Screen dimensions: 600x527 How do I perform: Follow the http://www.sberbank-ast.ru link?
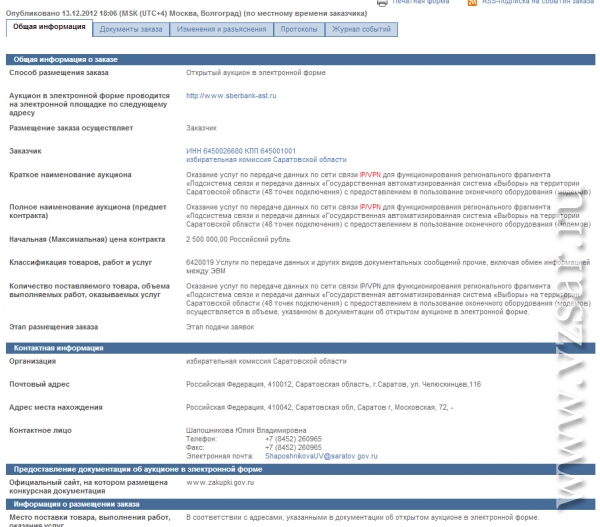point(231,96)
